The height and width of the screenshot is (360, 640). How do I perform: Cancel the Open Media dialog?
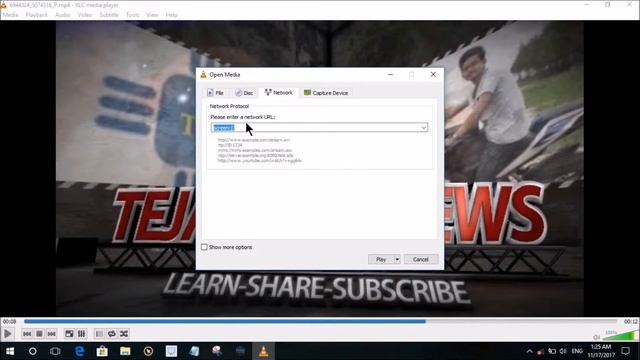coord(421,259)
